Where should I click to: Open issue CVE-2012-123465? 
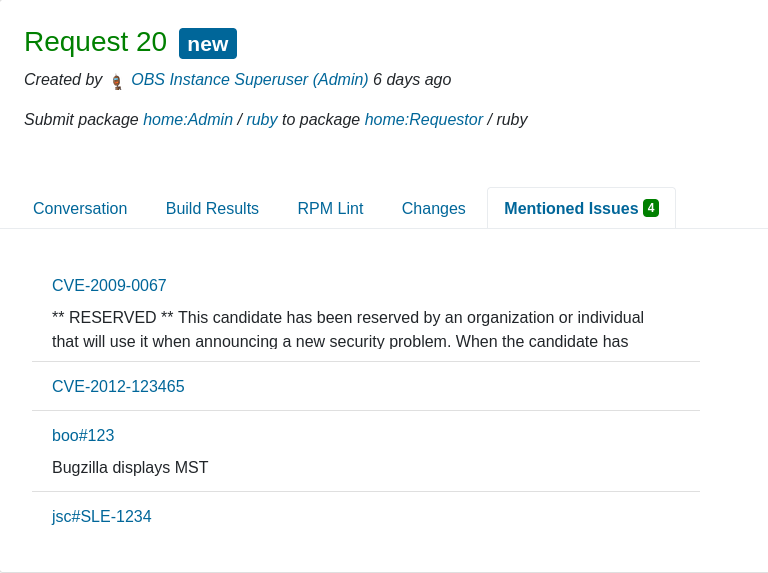coord(118,386)
